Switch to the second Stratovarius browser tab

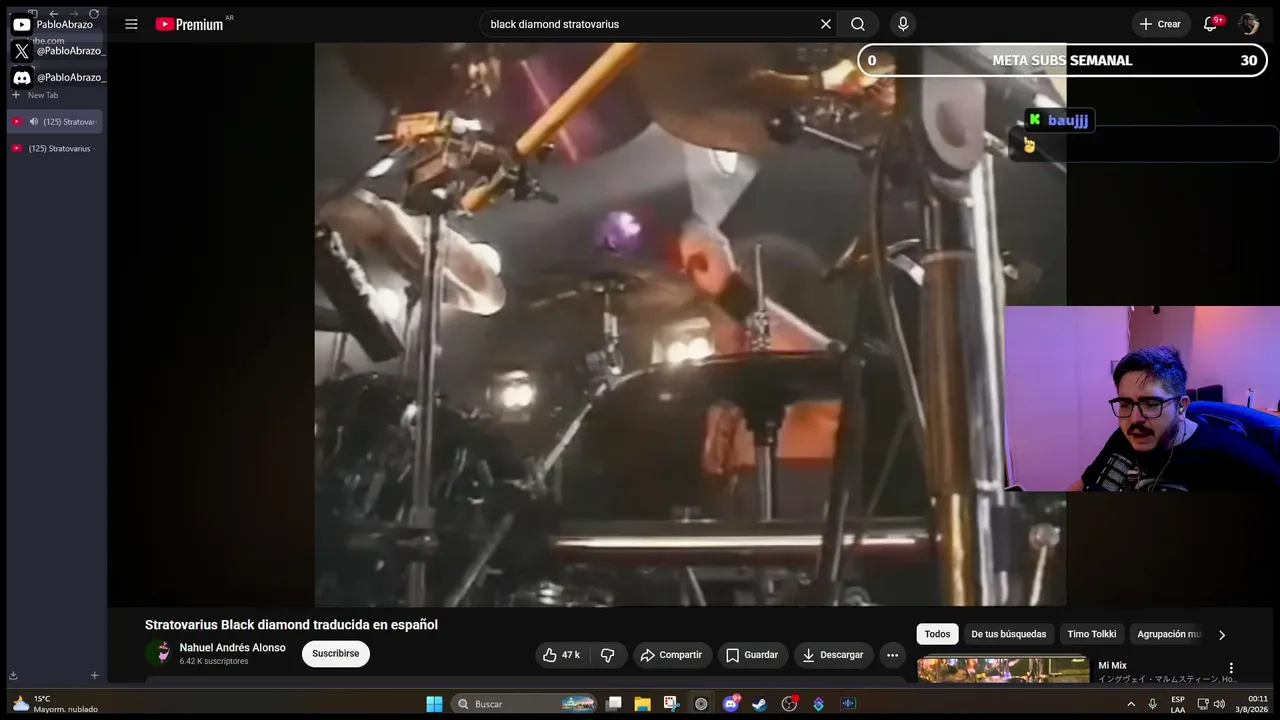click(x=55, y=149)
